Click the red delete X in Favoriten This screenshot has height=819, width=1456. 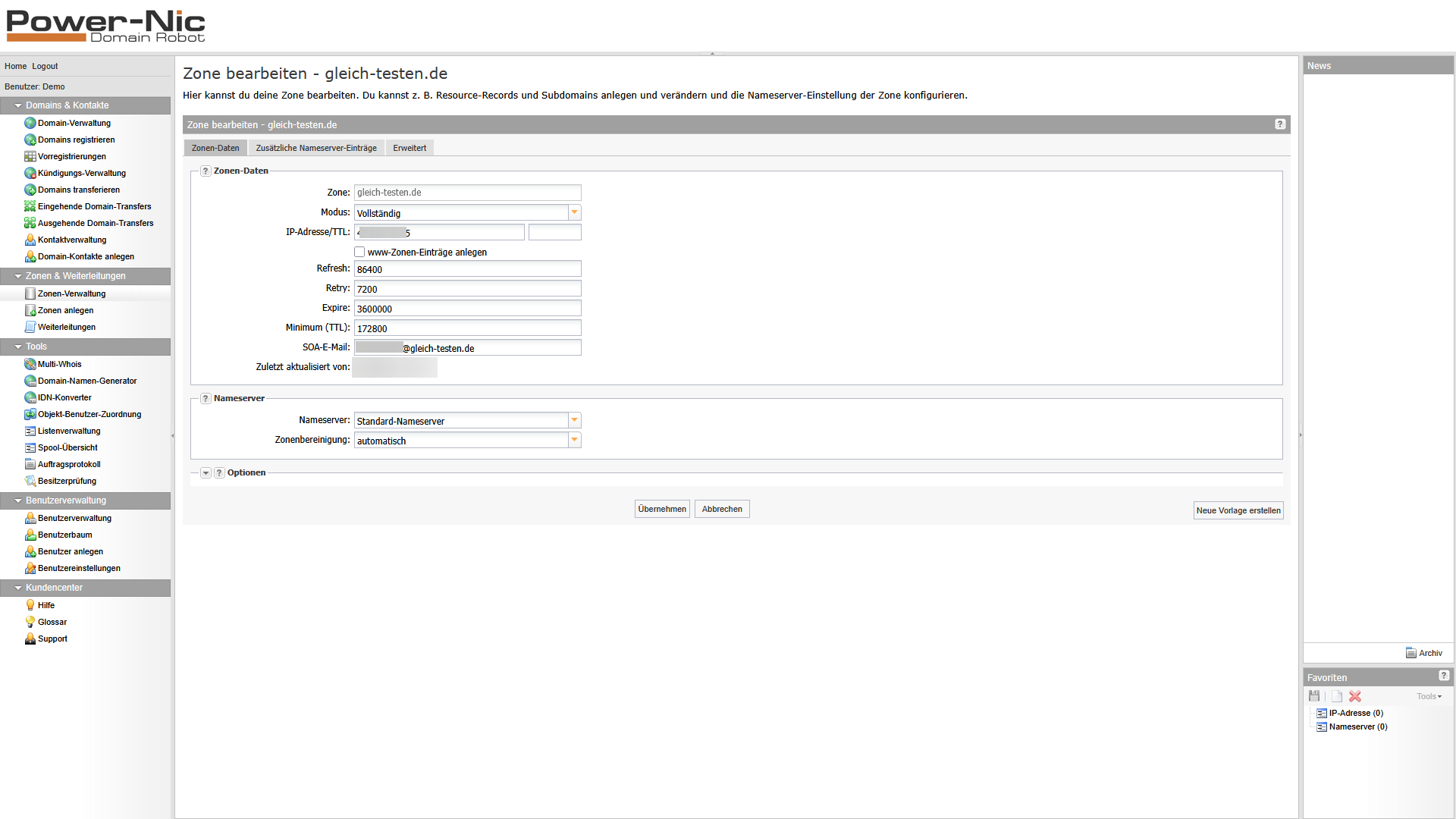[1355, 696]
